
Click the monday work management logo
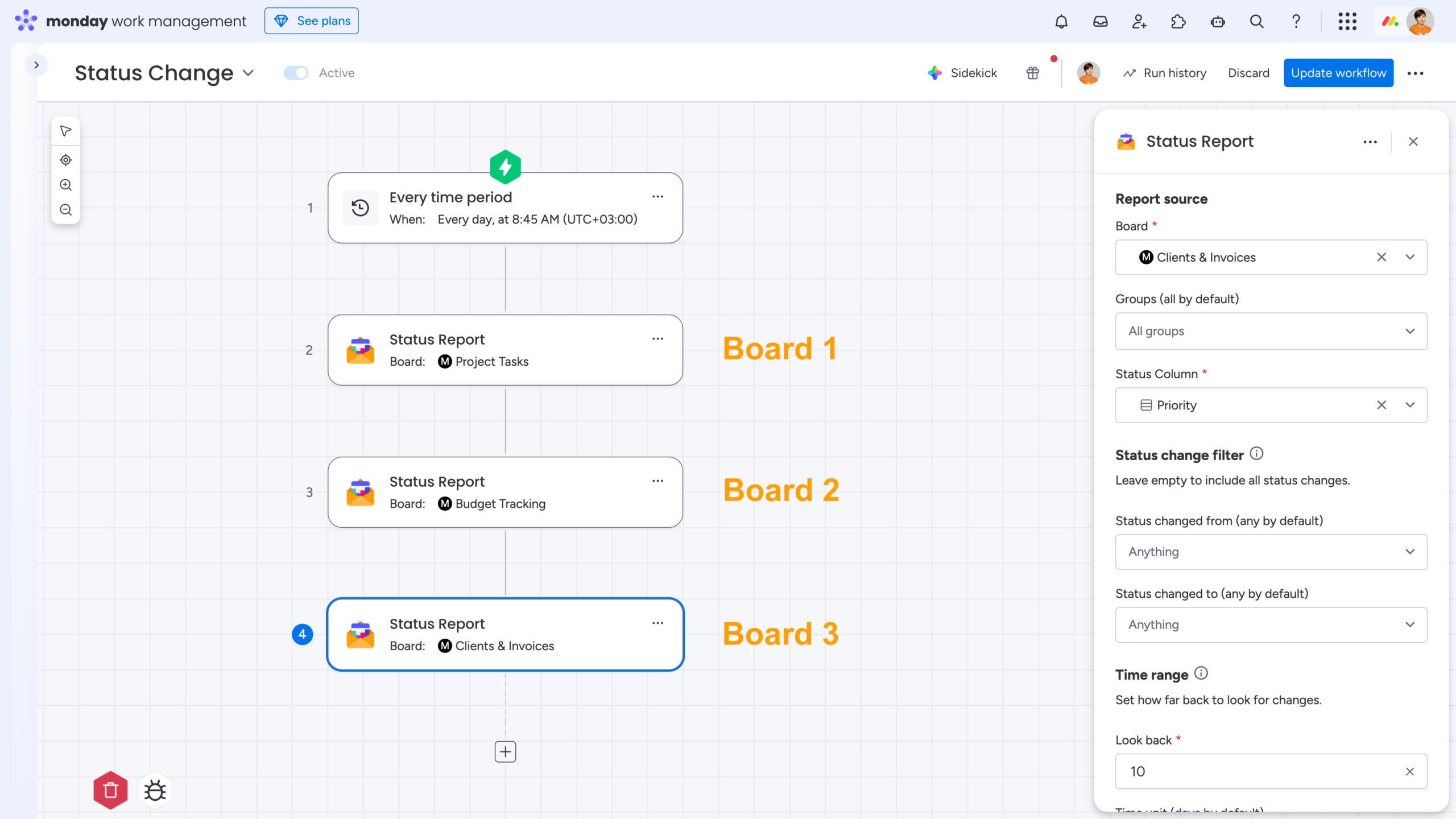tap(130, 21)
